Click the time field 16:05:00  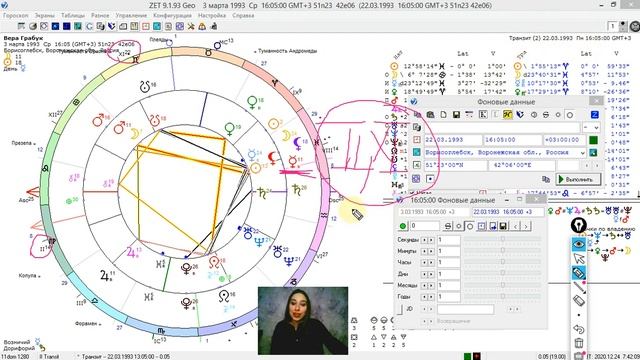513,140
